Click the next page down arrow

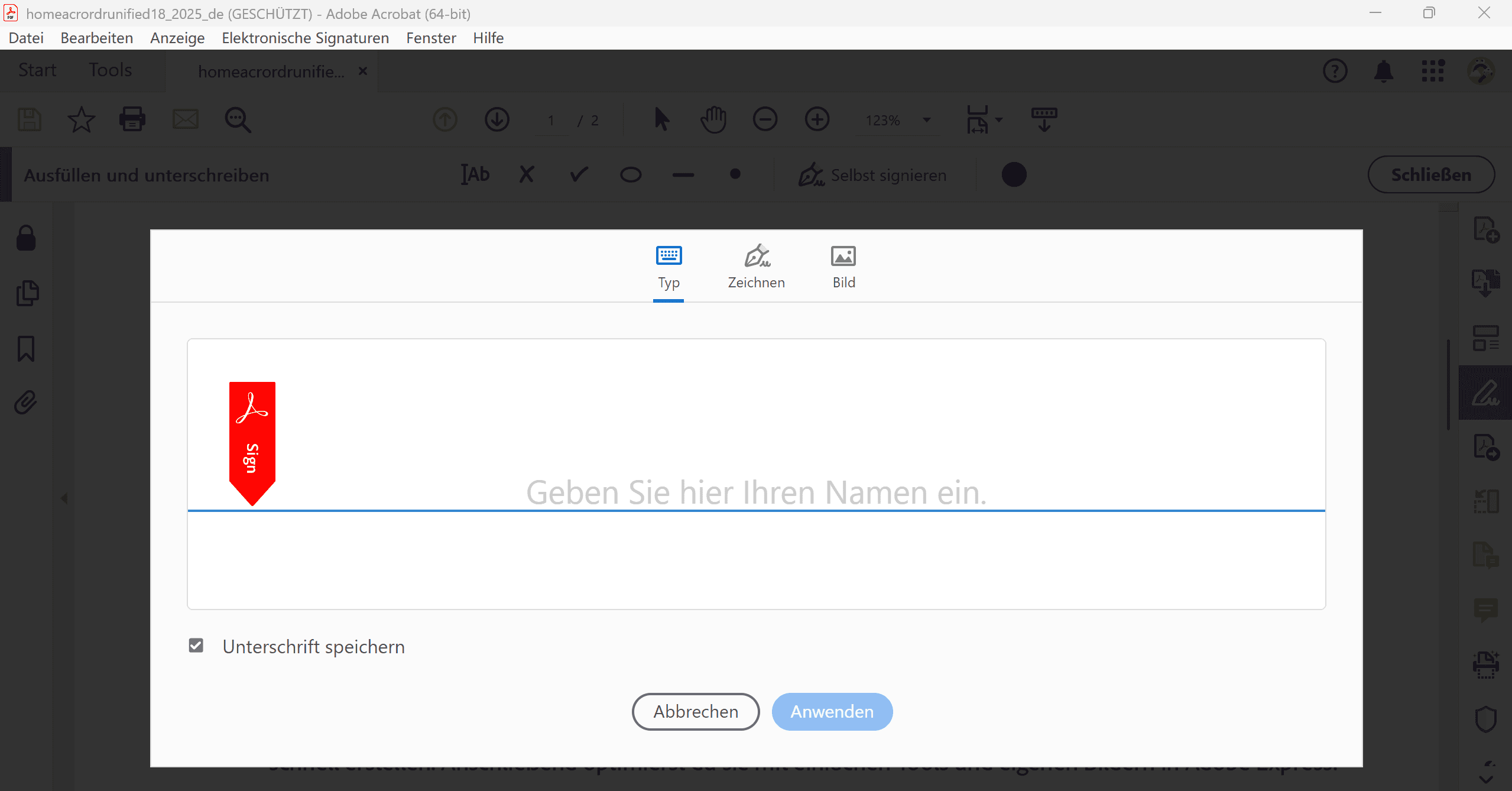tap(497, 120)
